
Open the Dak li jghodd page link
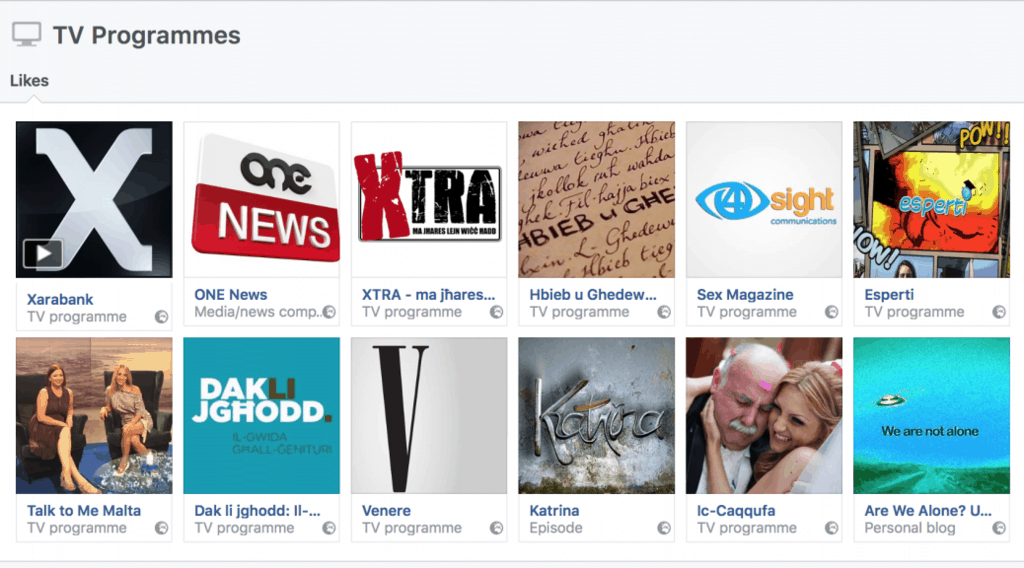(257, 511)
